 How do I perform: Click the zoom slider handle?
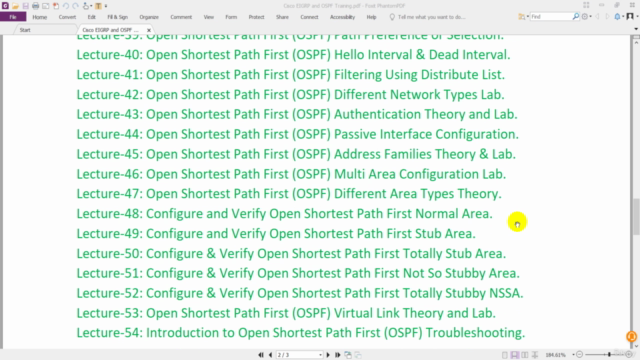(609, 355)
